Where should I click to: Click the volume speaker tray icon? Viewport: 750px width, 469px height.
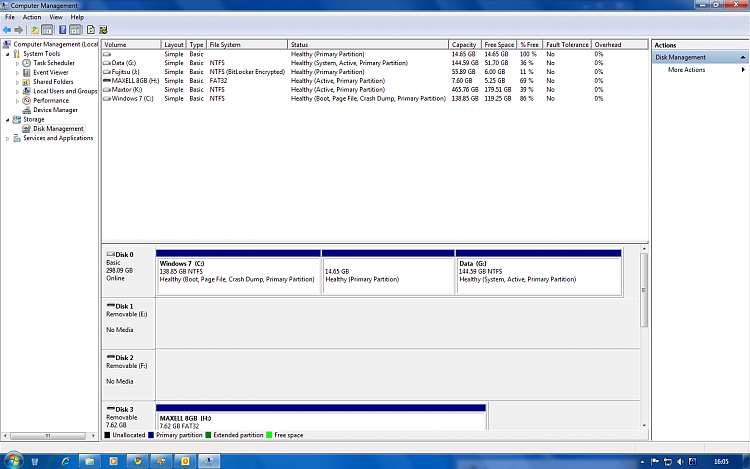tap(680, 461)
